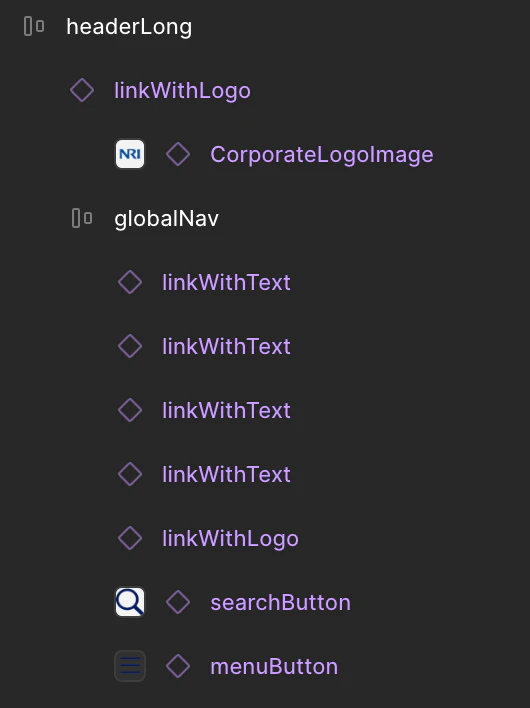Select the headerLong frame layer

coord(129,27)
